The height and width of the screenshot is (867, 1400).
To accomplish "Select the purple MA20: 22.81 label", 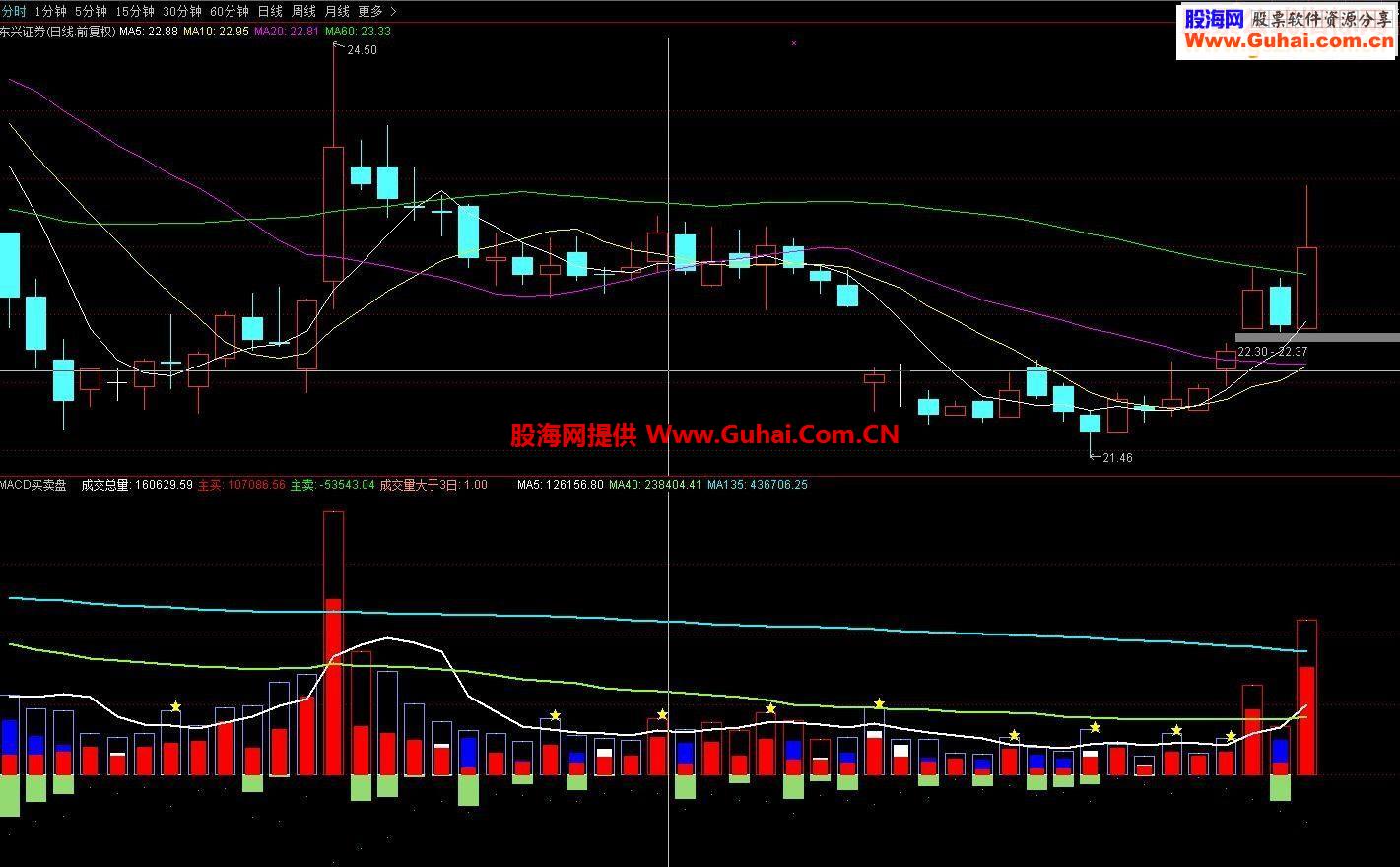I will click(x=287, y=32).
